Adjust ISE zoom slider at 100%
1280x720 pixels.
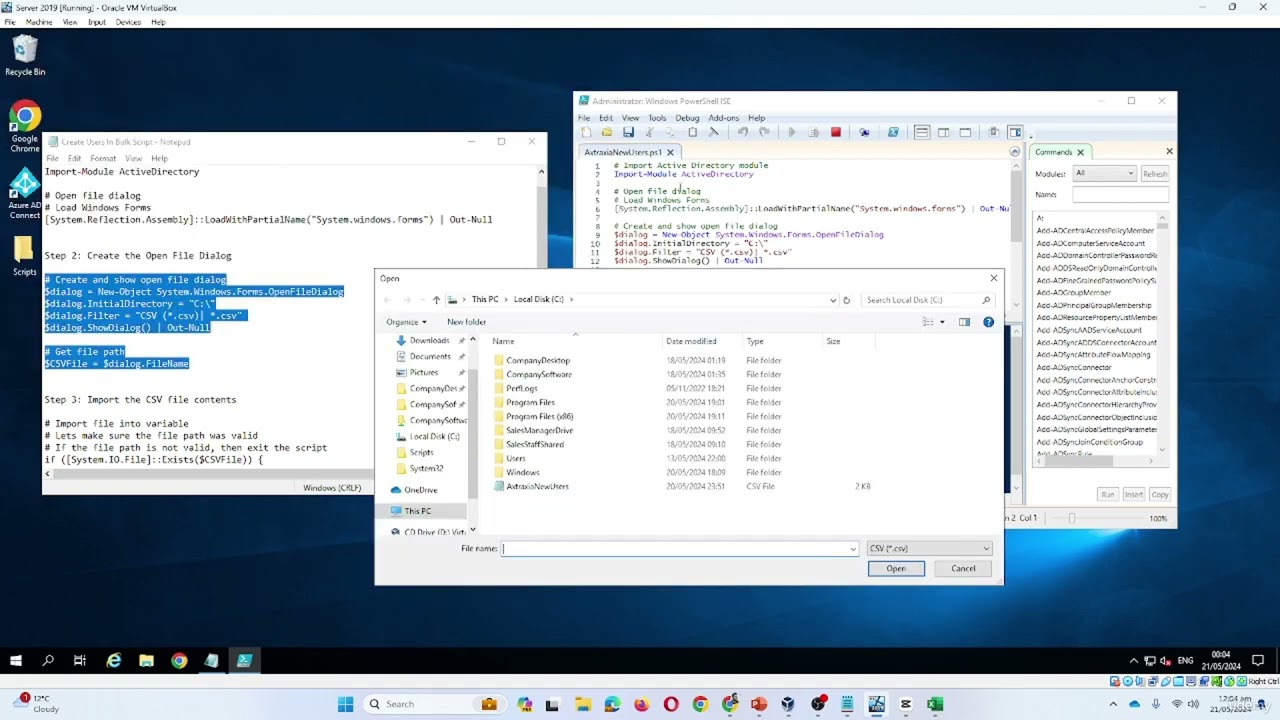[1072, 518]
